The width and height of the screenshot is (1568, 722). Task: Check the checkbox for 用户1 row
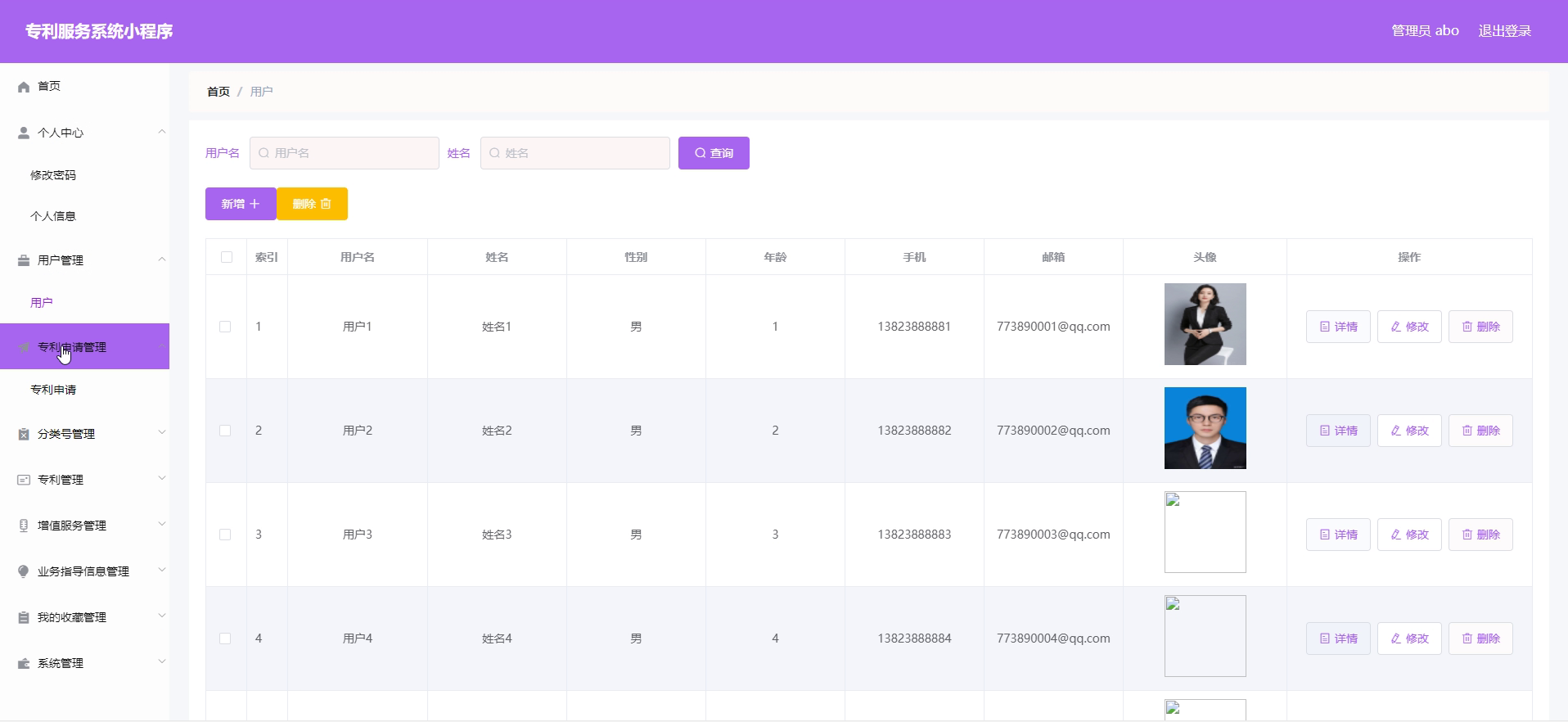[x=225, y=327]
